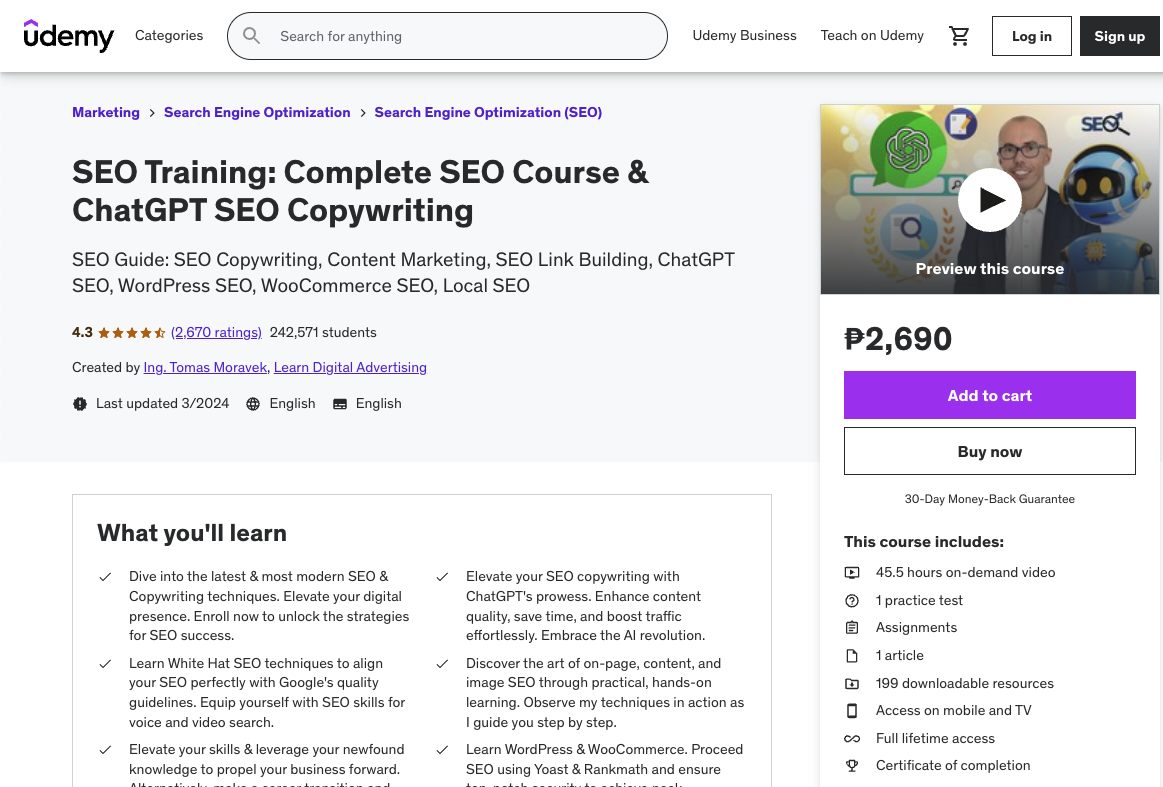The height and width of the screenshot is (787, 1163).
Task: Click the on-demand video icon
Action: tap(852, 573)
